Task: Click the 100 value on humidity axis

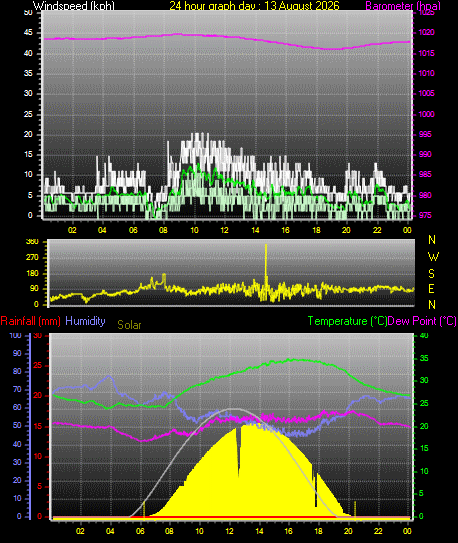Action: [15, 336]
